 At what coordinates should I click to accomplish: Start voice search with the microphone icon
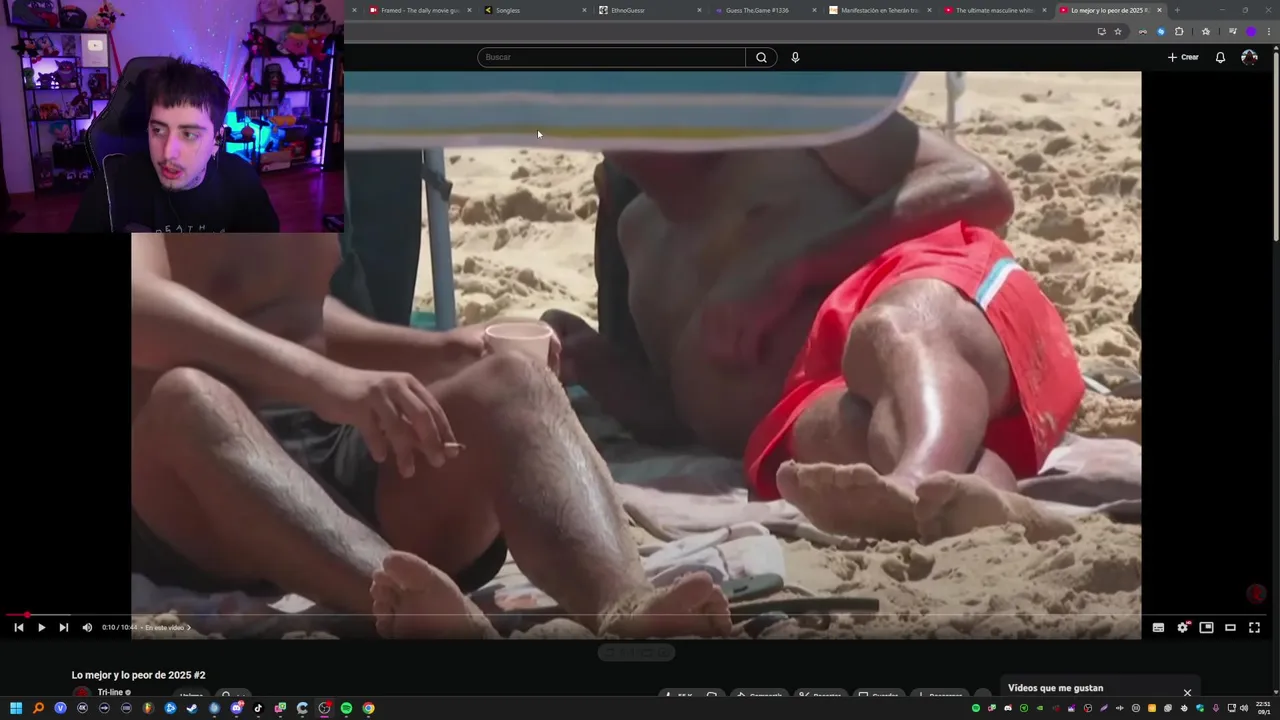[x=795, y=57]
